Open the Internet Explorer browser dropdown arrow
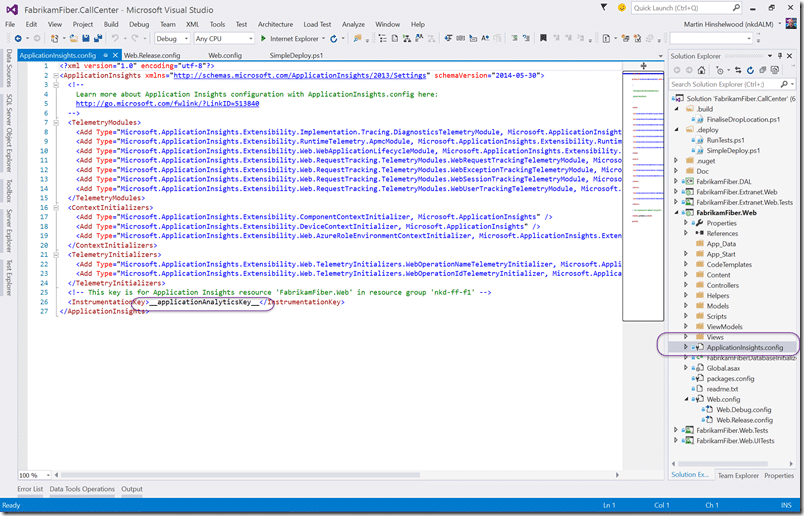 point(324,38)
